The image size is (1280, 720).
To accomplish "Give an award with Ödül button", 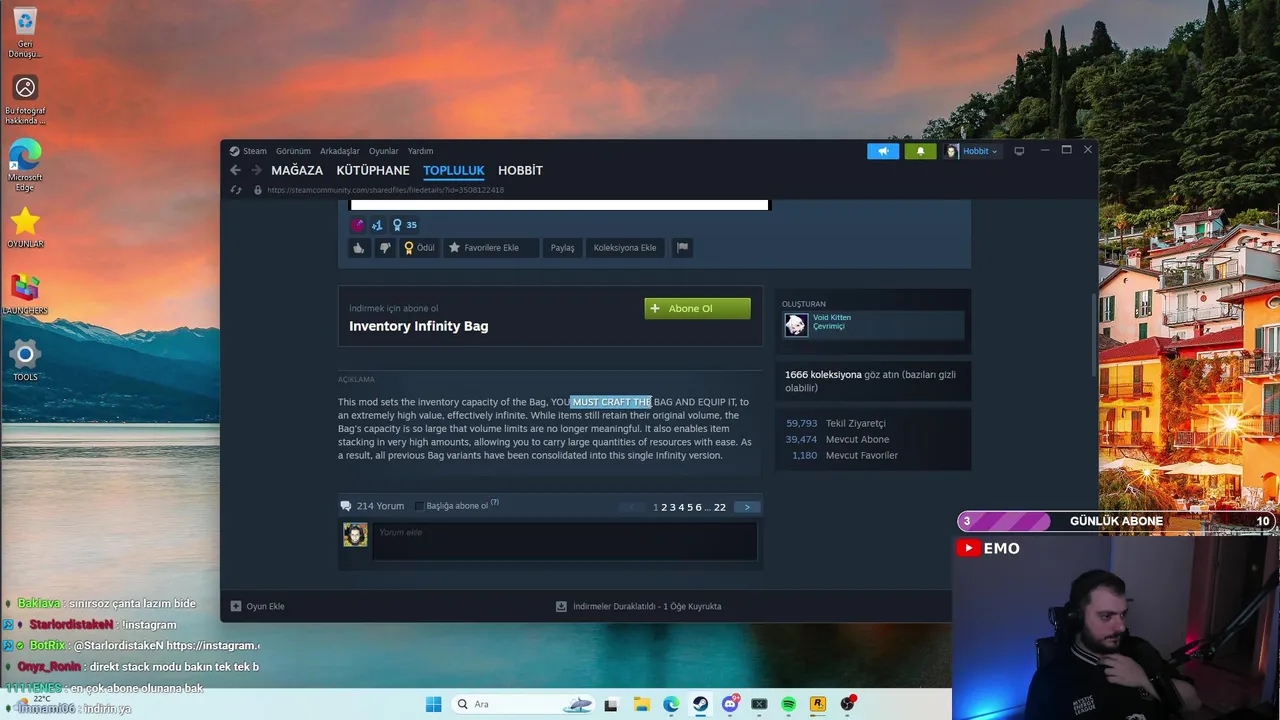I will (x=419, y=248).
